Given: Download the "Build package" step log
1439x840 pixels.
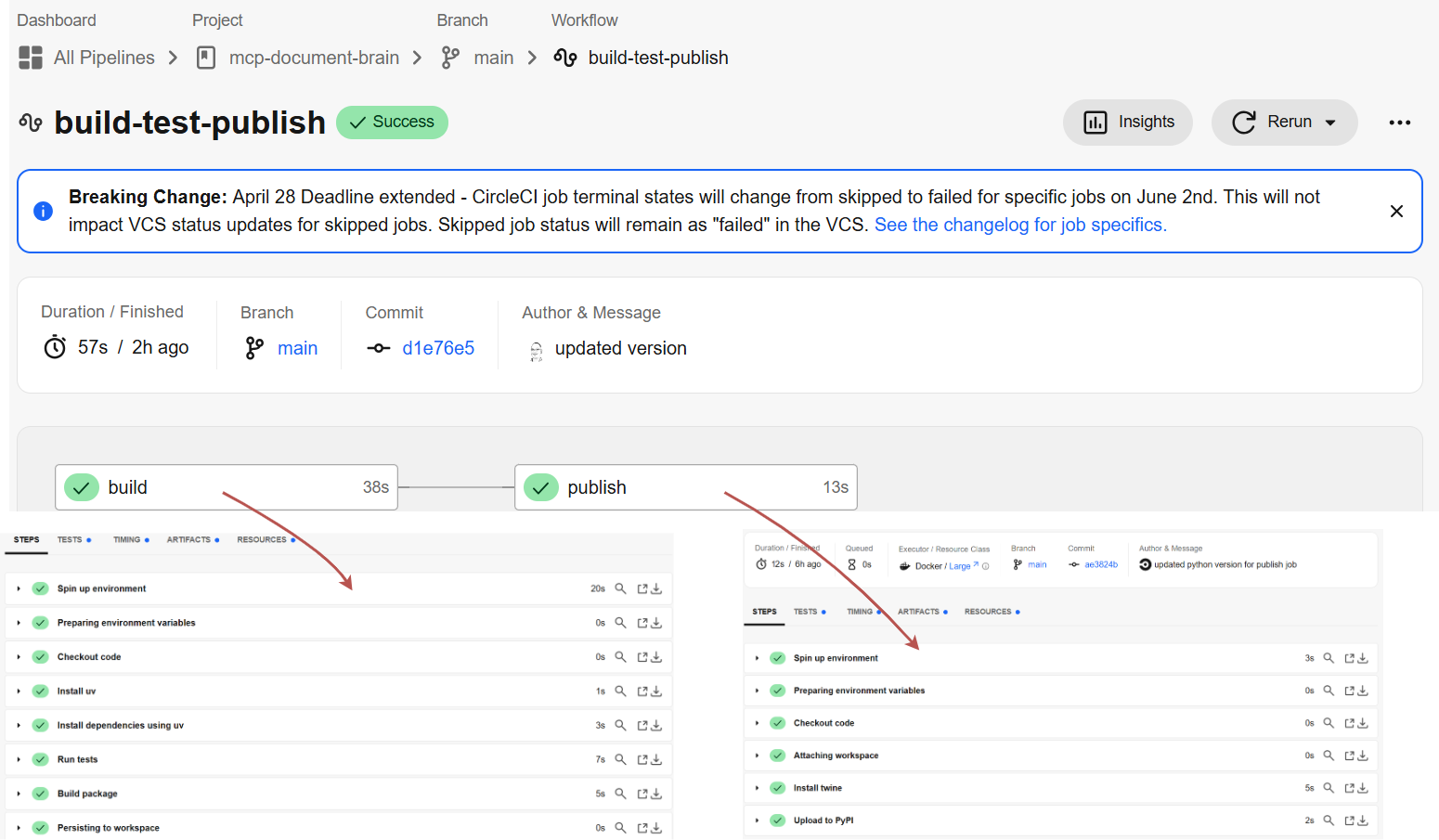Looking at the screenshot, I should 657,793.
